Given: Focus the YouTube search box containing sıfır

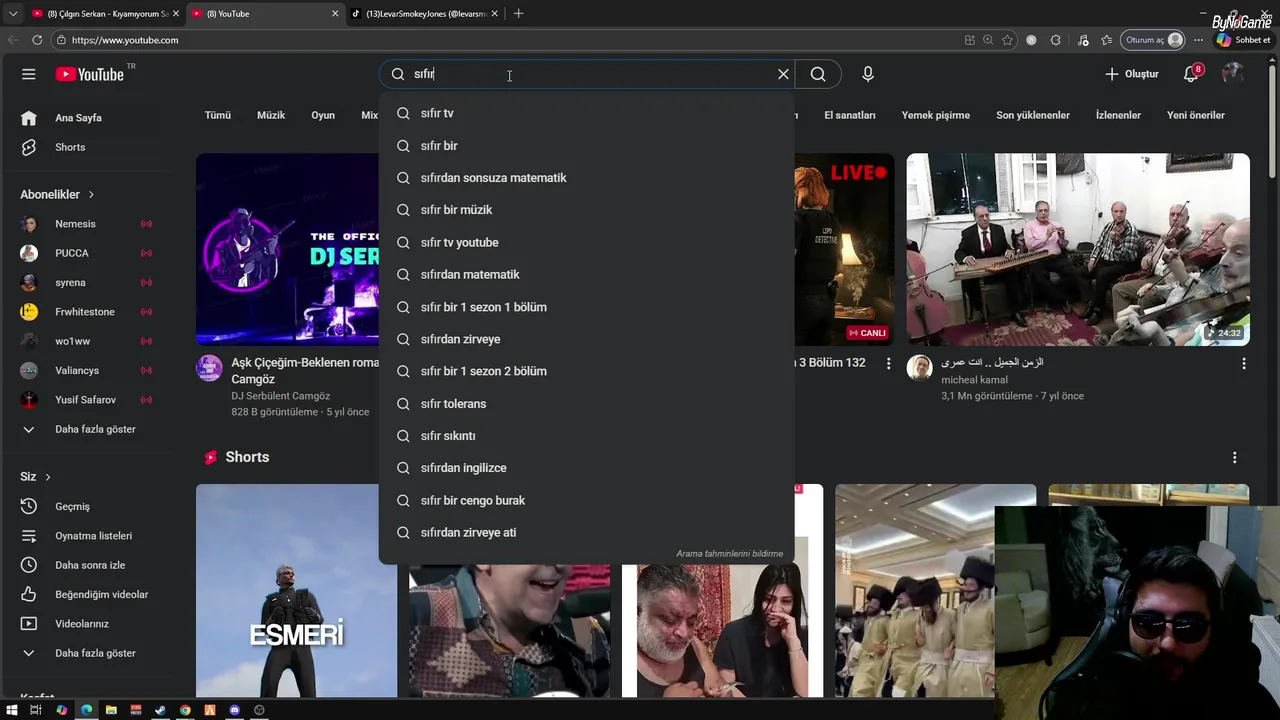Looking at the screenshot, I should (588, 74).
